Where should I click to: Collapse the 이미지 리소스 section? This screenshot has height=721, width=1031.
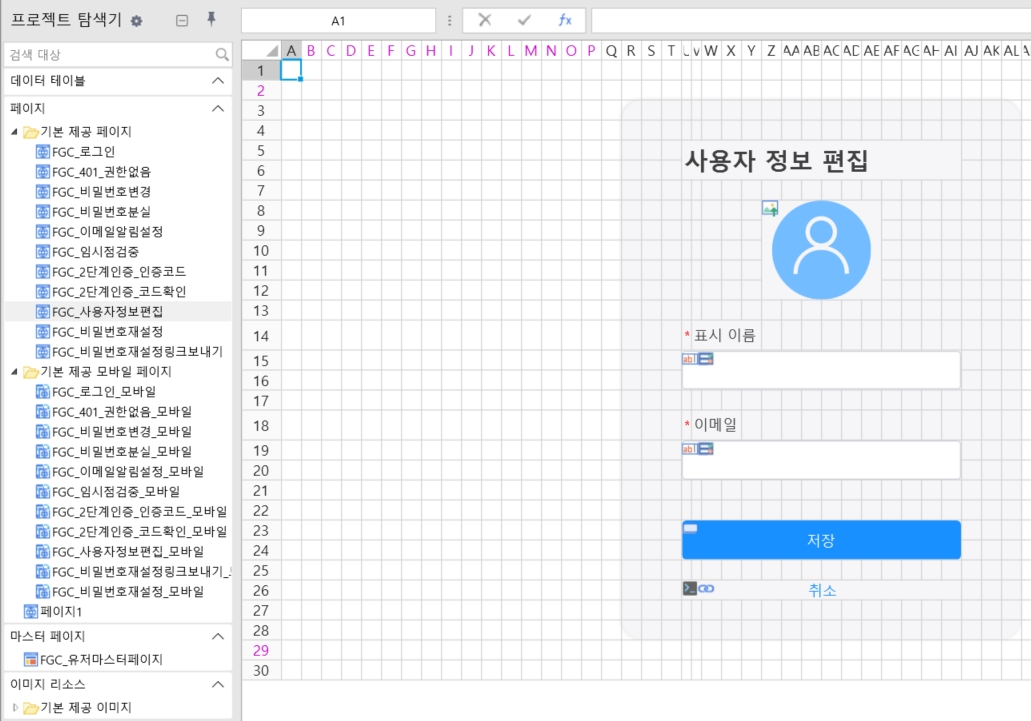point(218,684)
